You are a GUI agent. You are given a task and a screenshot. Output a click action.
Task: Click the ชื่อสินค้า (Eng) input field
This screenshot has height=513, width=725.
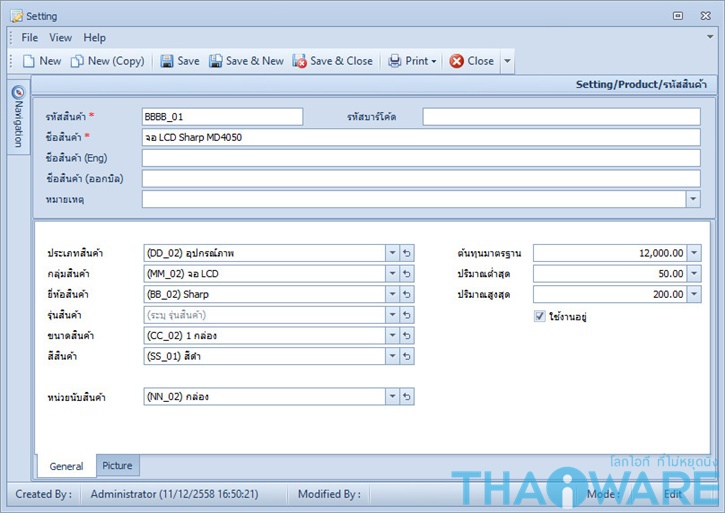point(421,158)
